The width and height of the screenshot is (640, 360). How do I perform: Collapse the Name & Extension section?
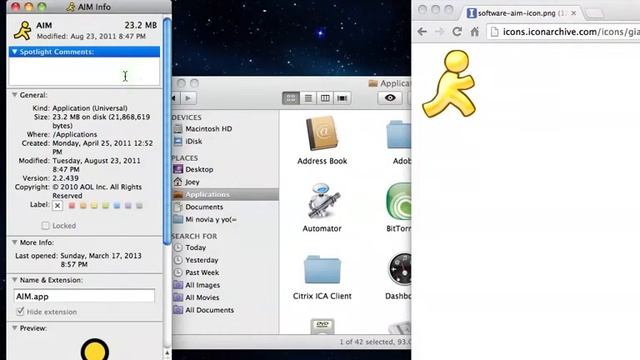tap(15, 280)
